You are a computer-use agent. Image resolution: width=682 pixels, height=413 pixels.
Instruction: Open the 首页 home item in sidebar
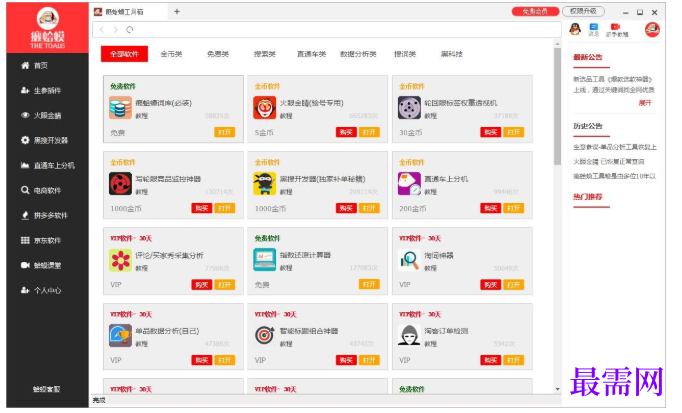(x=35, y=66)
